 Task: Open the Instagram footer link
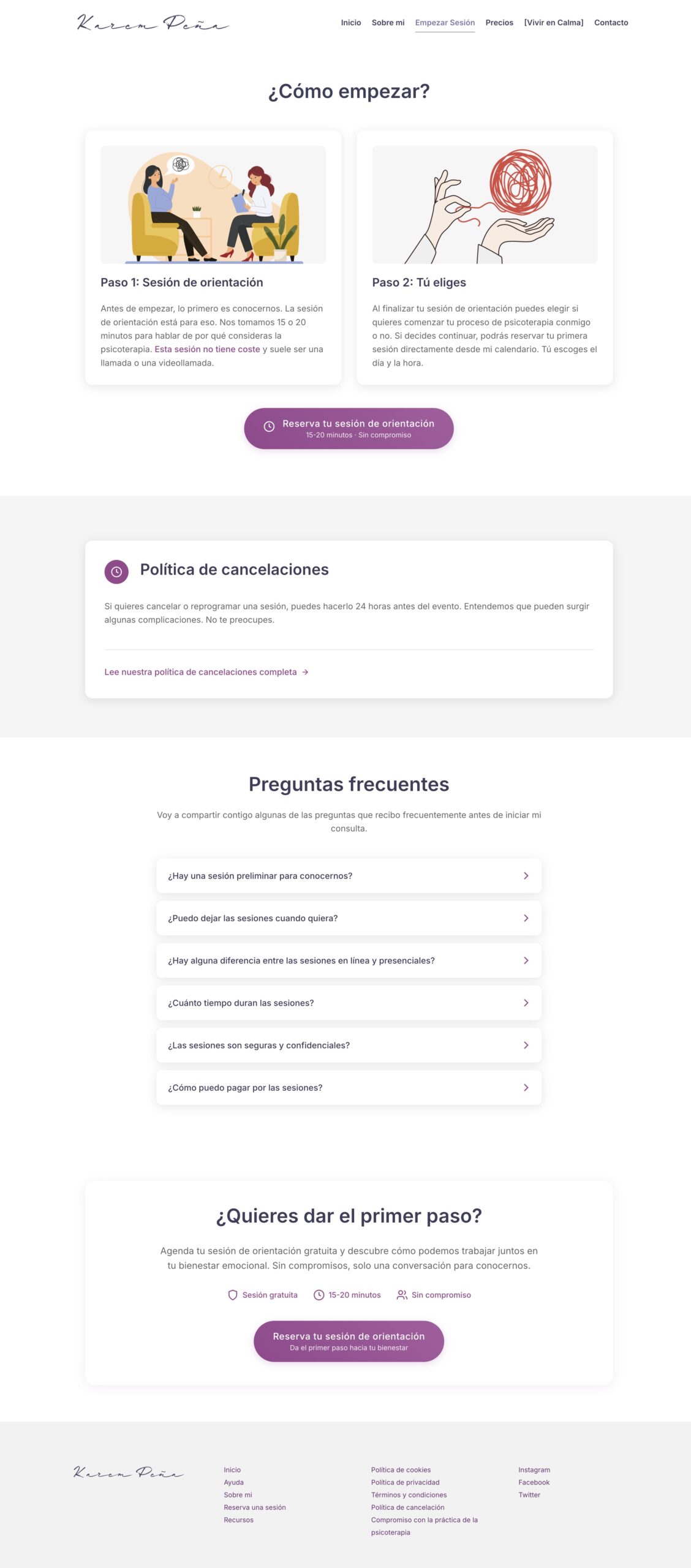534,1469
